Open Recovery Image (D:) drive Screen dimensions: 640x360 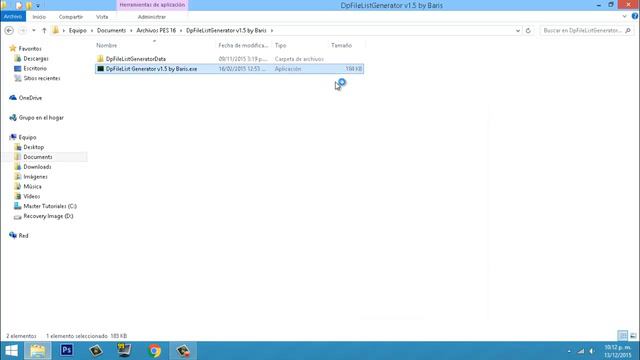(x=48, y=216)
